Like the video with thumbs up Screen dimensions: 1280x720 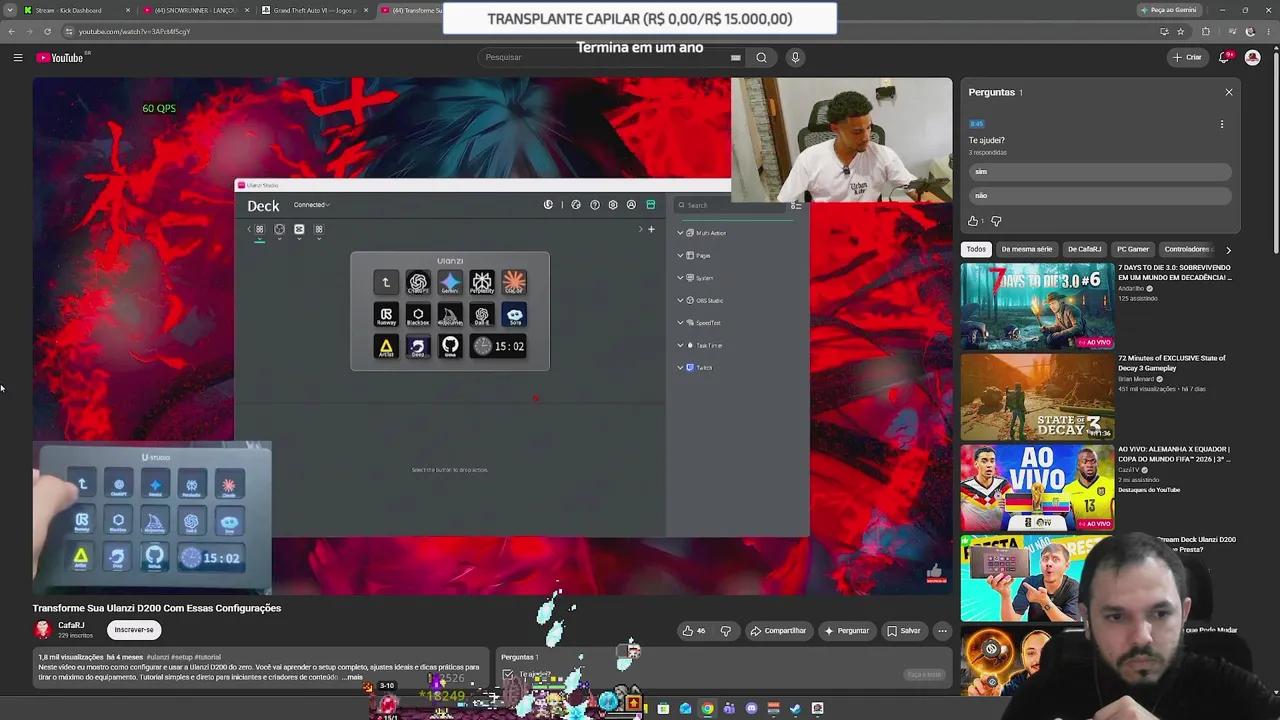click(x=693, y=631)
